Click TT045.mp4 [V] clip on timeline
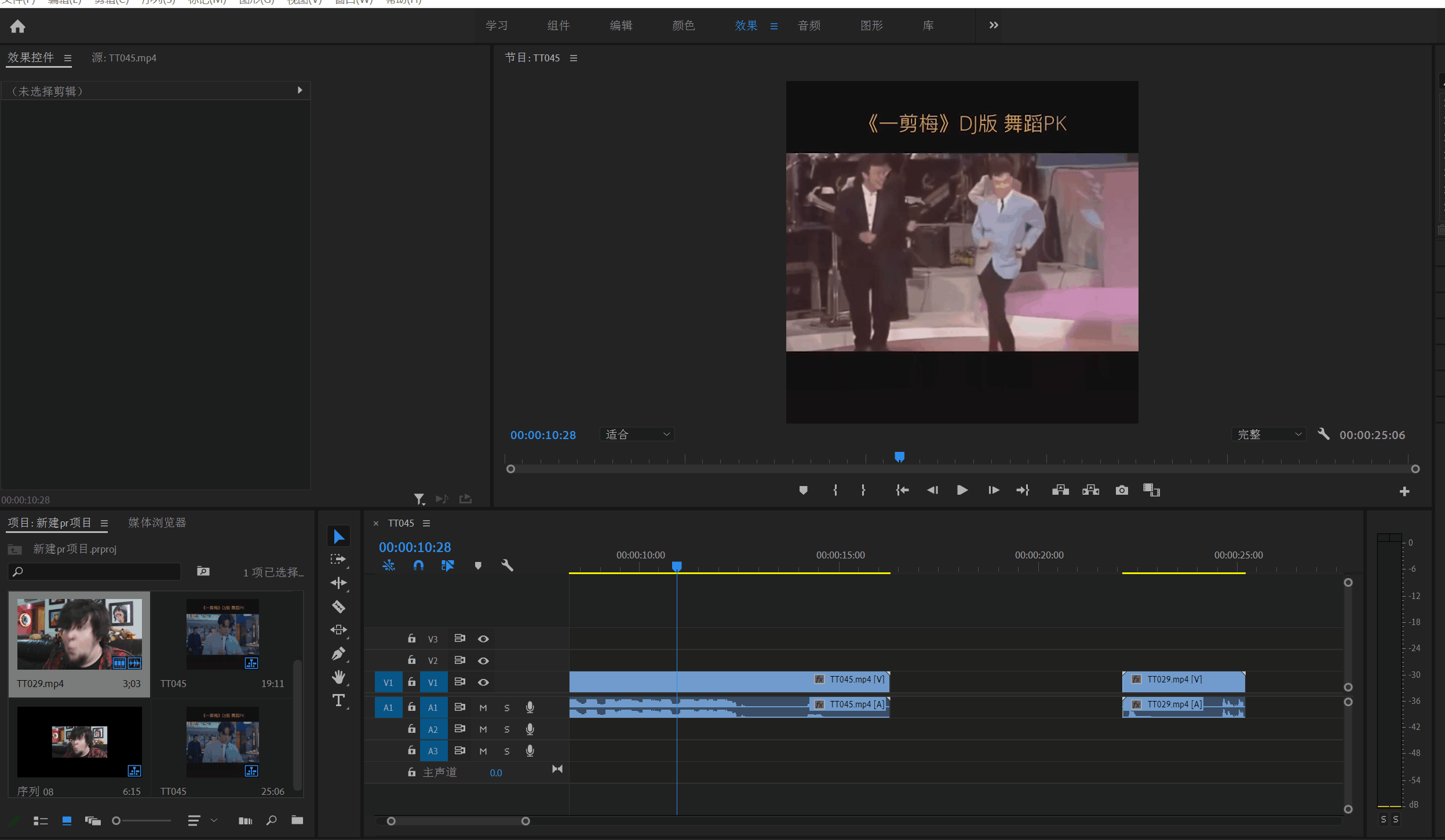This screenshot has width=1445, height=840. point(729,682)
